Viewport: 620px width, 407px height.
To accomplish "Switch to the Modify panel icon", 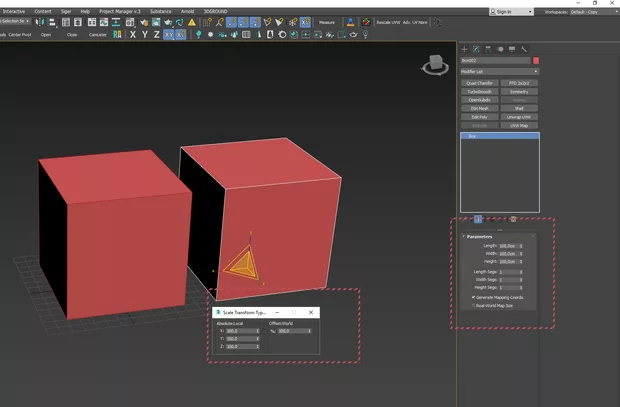I will [476, 49].
